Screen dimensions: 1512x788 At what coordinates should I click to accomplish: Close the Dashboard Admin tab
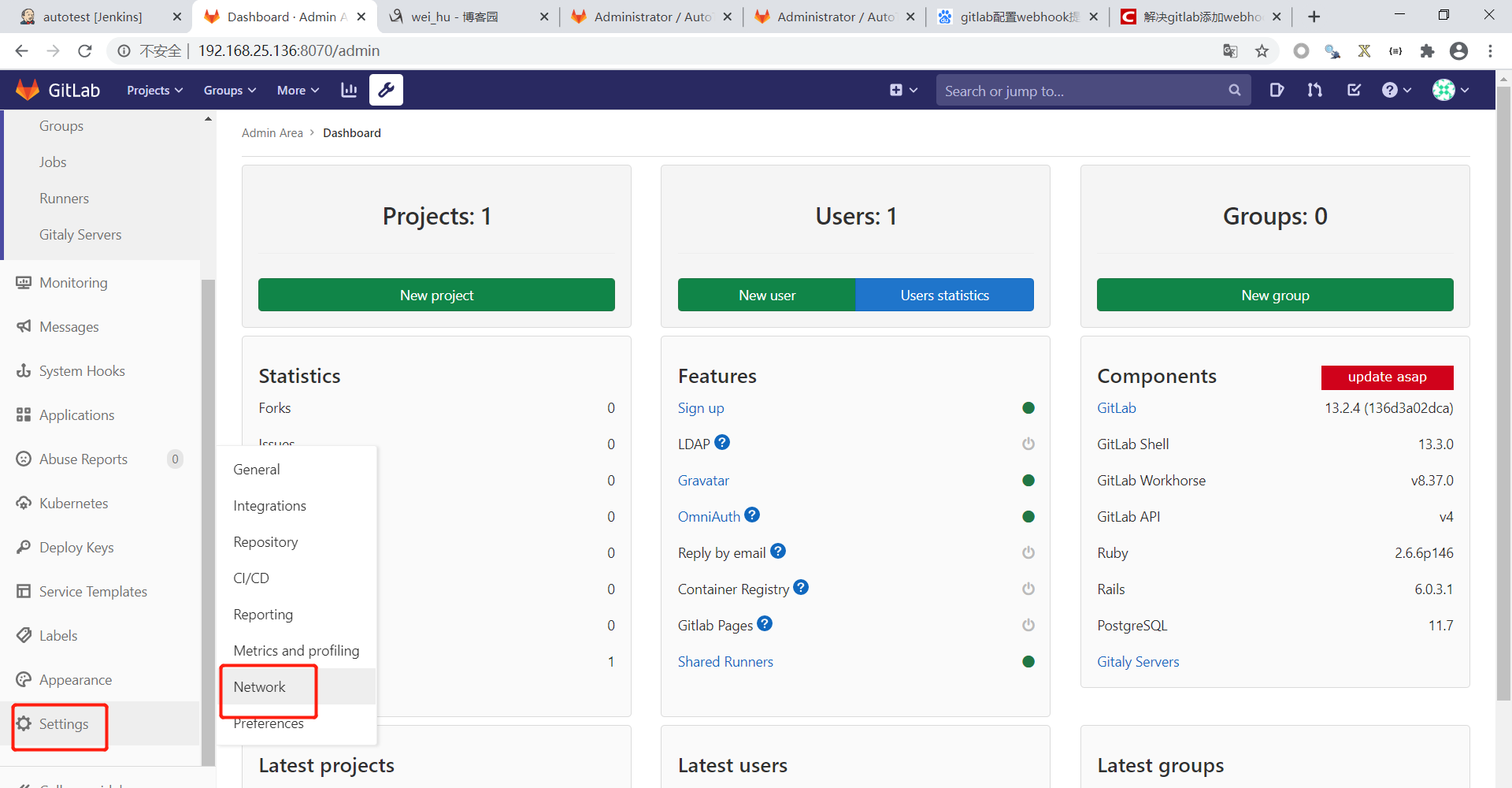361,17
